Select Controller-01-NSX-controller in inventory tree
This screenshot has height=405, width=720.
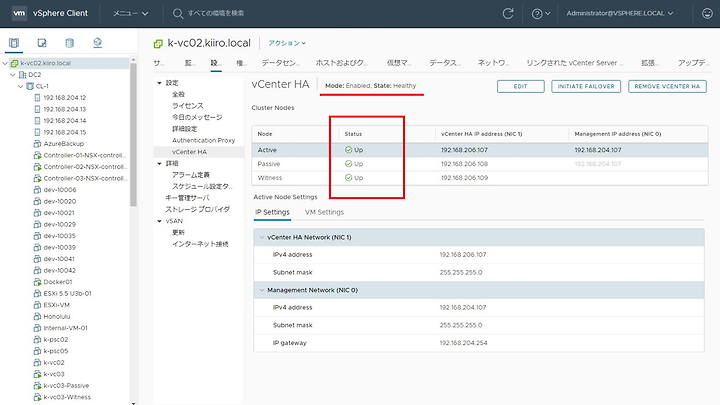point(84,155)
